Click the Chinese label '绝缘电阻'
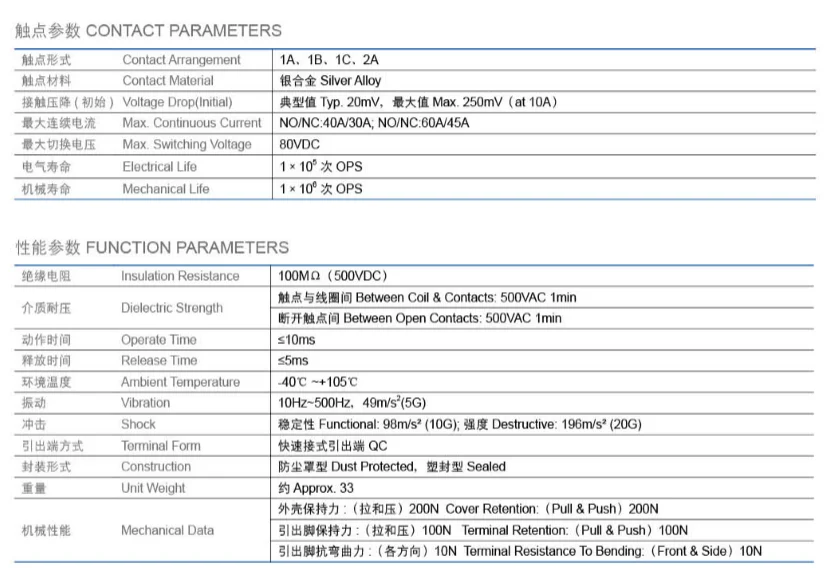This screenshot has height=570, width=825. click(x=46, y=276)
